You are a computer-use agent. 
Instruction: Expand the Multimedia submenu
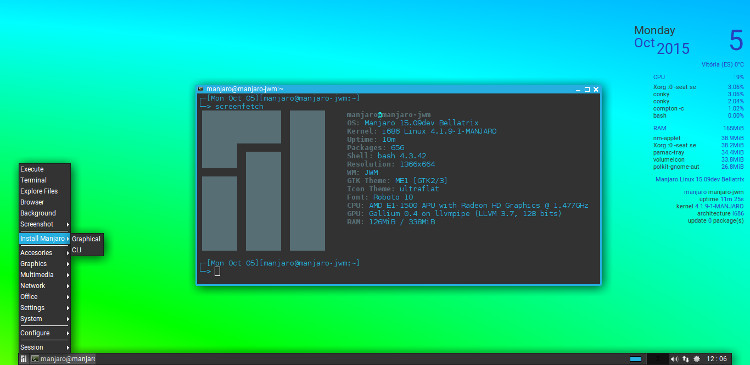pos(44,275)
